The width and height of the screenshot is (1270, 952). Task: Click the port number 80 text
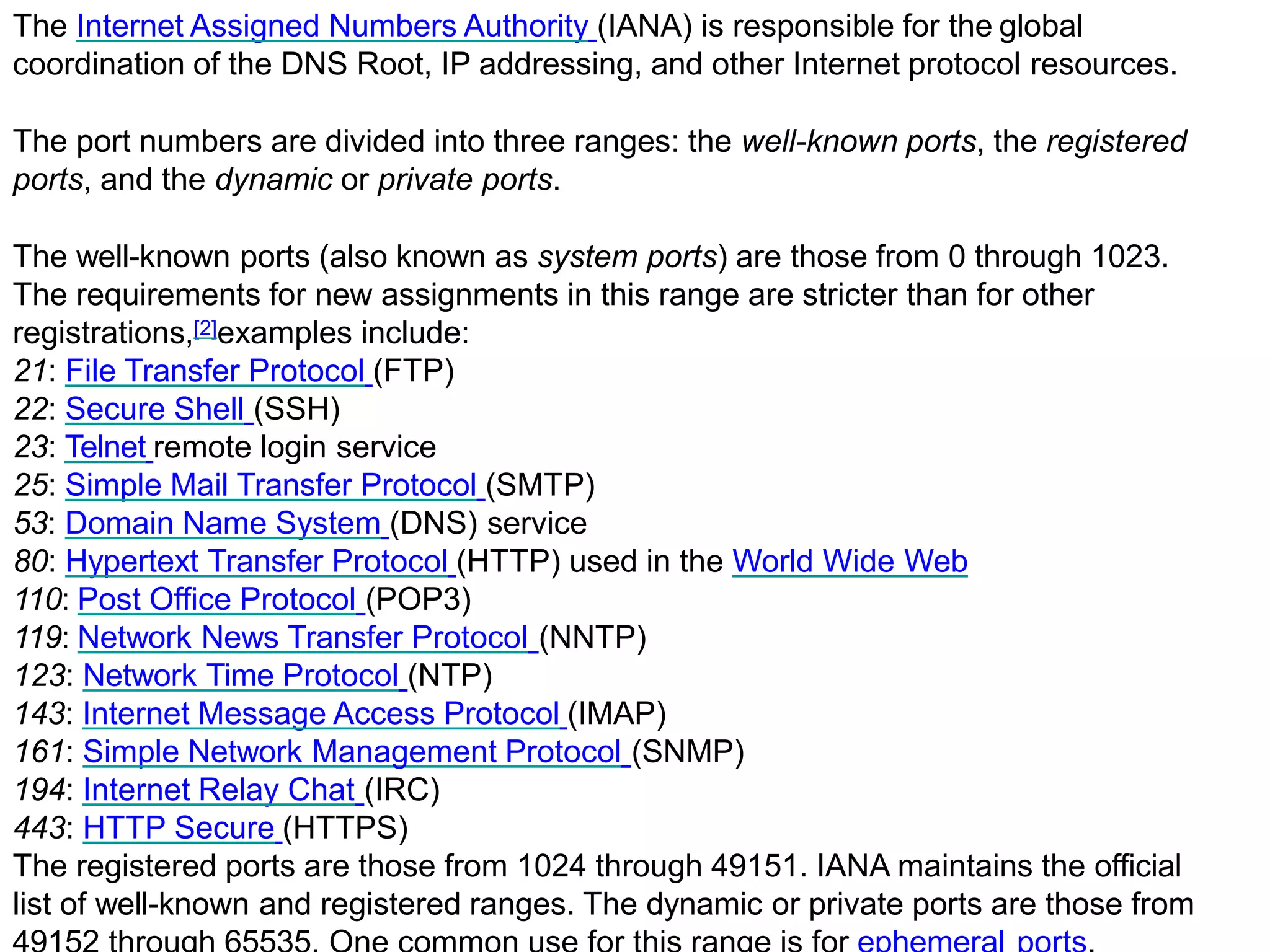click(x=30, y=562)
